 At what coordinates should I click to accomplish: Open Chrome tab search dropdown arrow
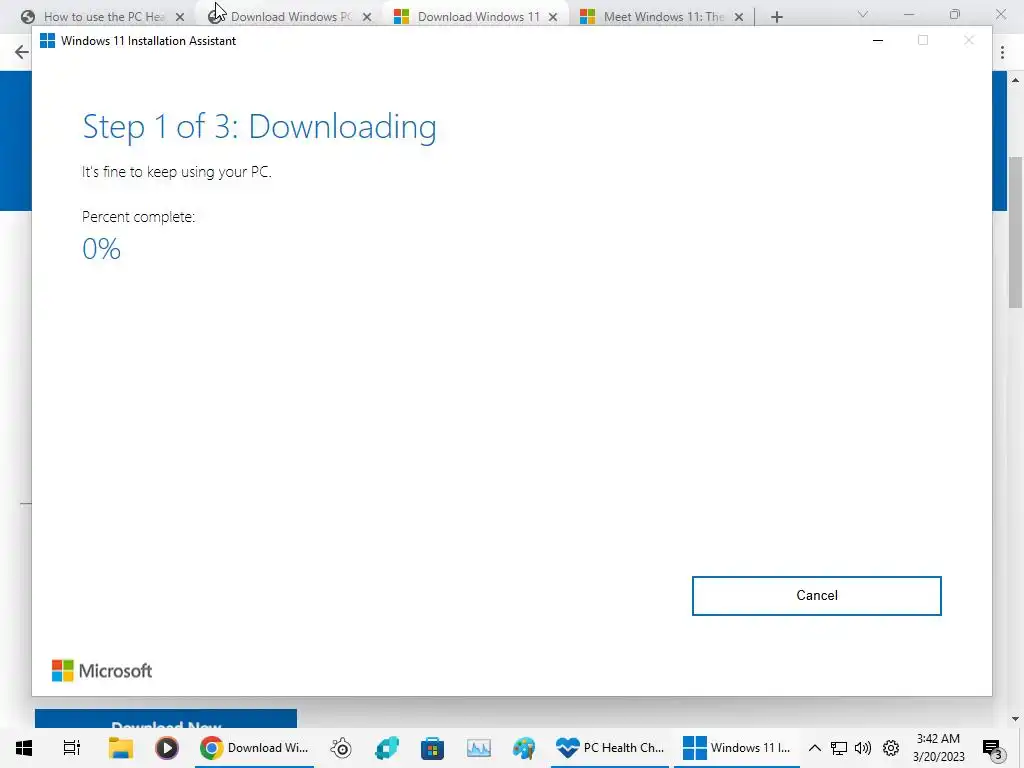[863, 14]
